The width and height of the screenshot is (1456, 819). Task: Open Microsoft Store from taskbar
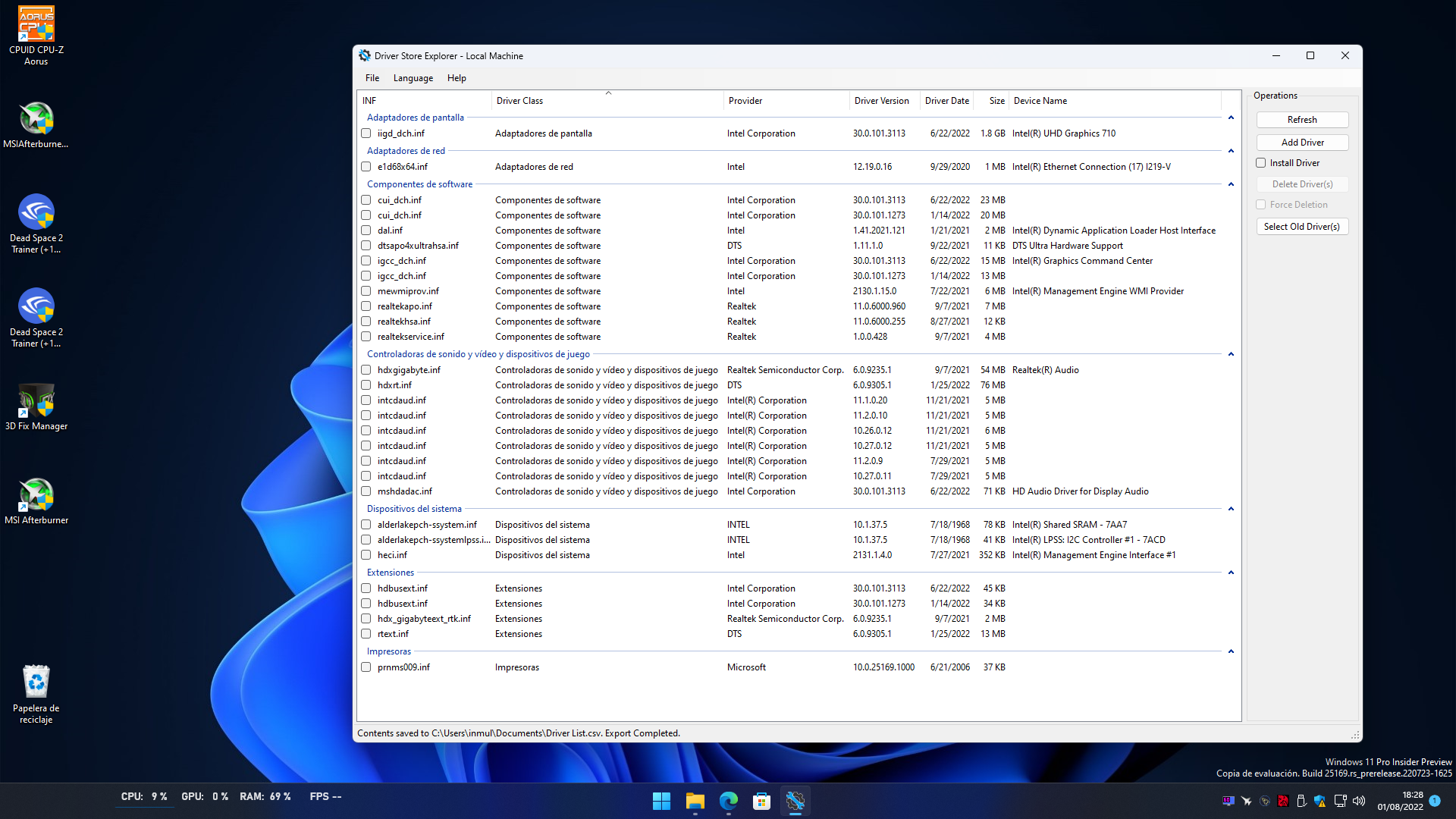[761, 801]
